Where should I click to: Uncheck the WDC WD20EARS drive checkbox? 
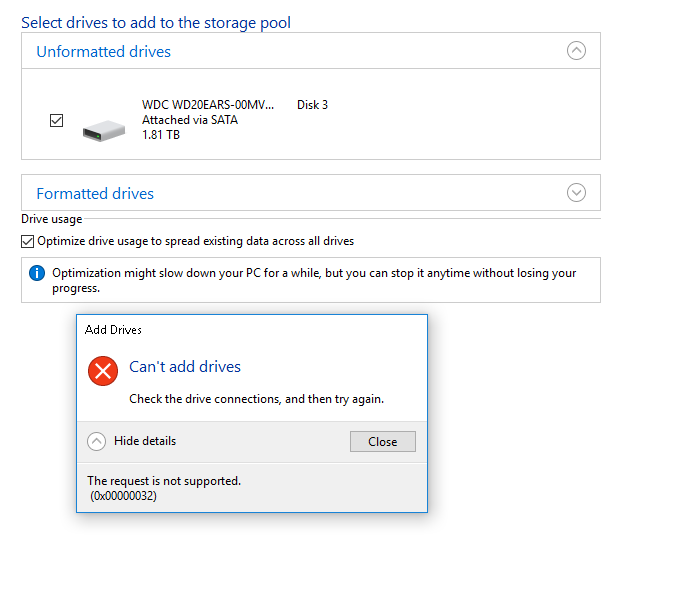(x=57, y=120)
